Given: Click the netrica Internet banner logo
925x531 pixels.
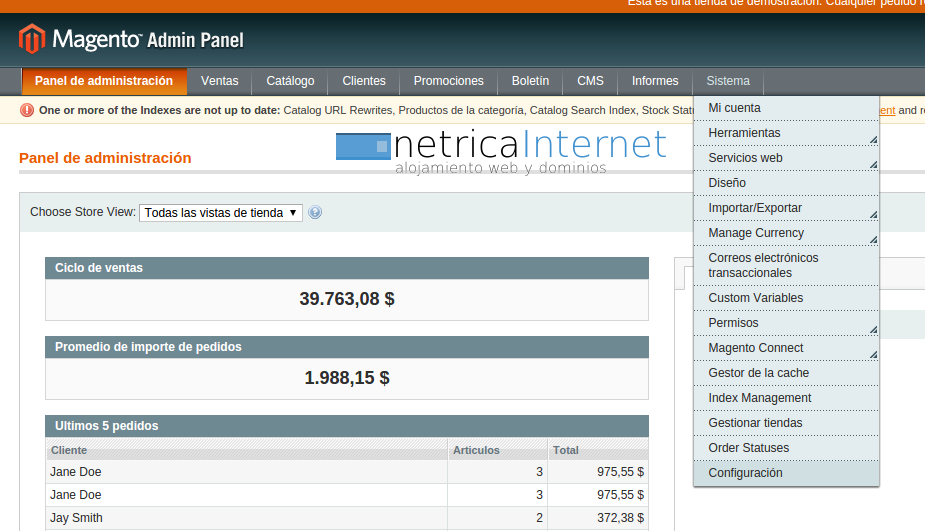Looking at the screenshot, I should click(501, 152).
